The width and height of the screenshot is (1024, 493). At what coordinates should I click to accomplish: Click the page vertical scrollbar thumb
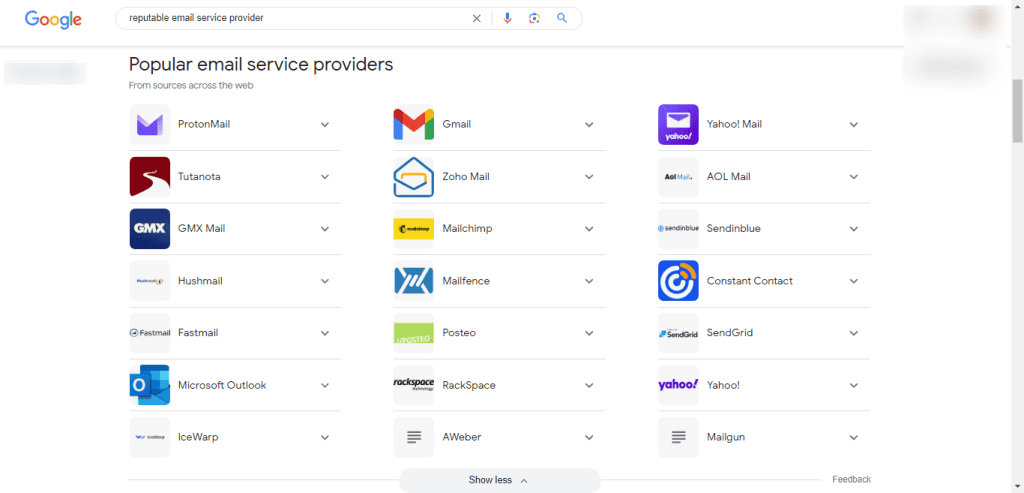click(x=1017, y=111)
